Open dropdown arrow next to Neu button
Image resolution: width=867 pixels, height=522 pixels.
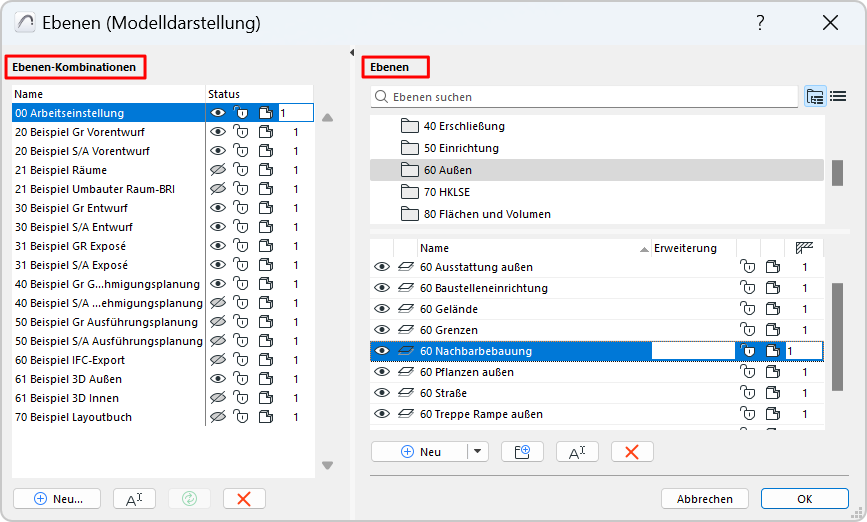(x=478, y=452)
